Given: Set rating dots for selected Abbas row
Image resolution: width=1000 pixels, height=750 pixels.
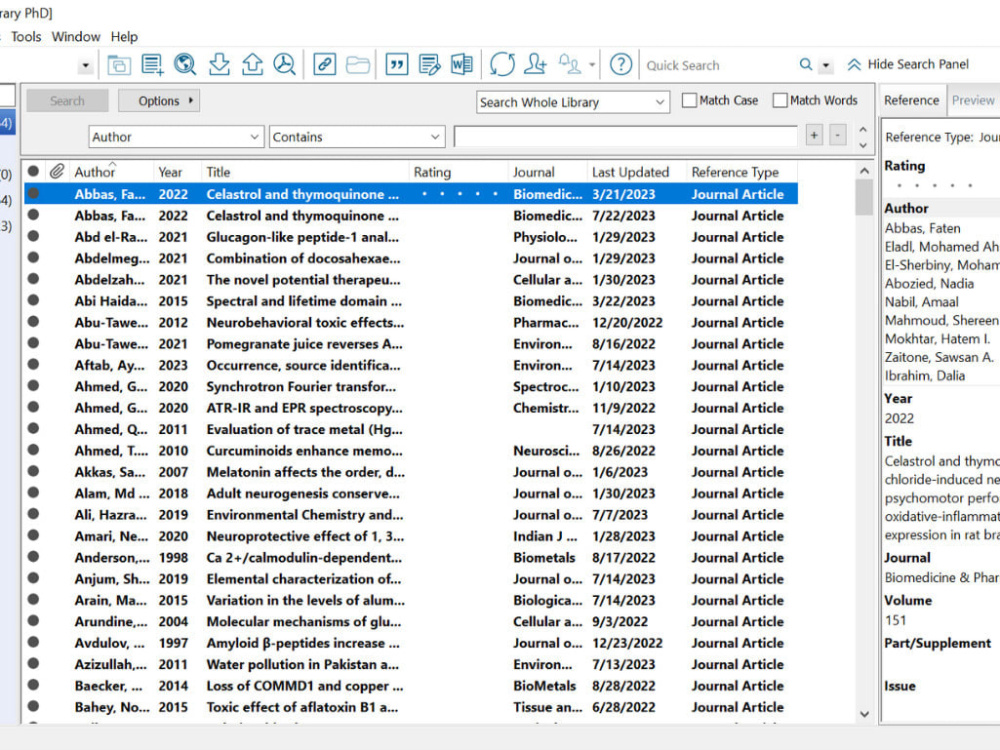Looking at the screenshot, I should (459, 194).
